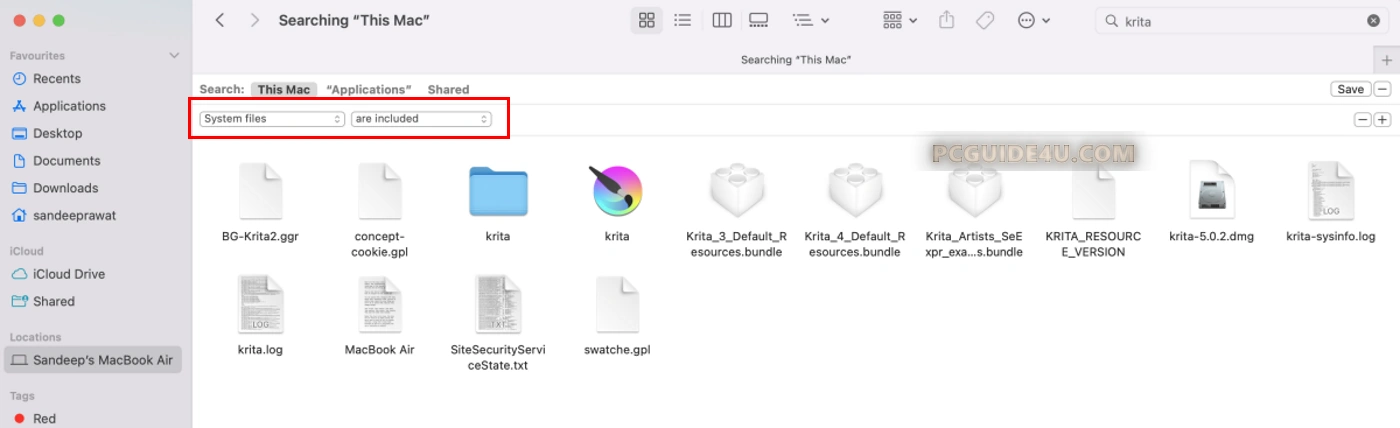1400x428 pixels.
Task: Click the krita search field
Action: pos(1240,21)
